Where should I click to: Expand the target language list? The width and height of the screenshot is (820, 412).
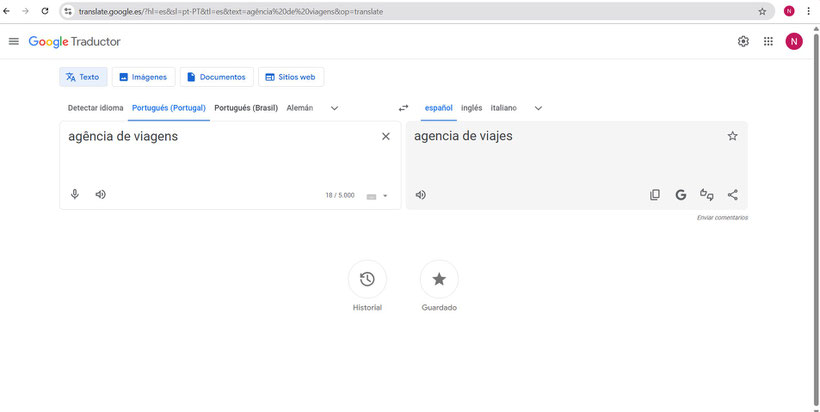(x=538, y=108)
